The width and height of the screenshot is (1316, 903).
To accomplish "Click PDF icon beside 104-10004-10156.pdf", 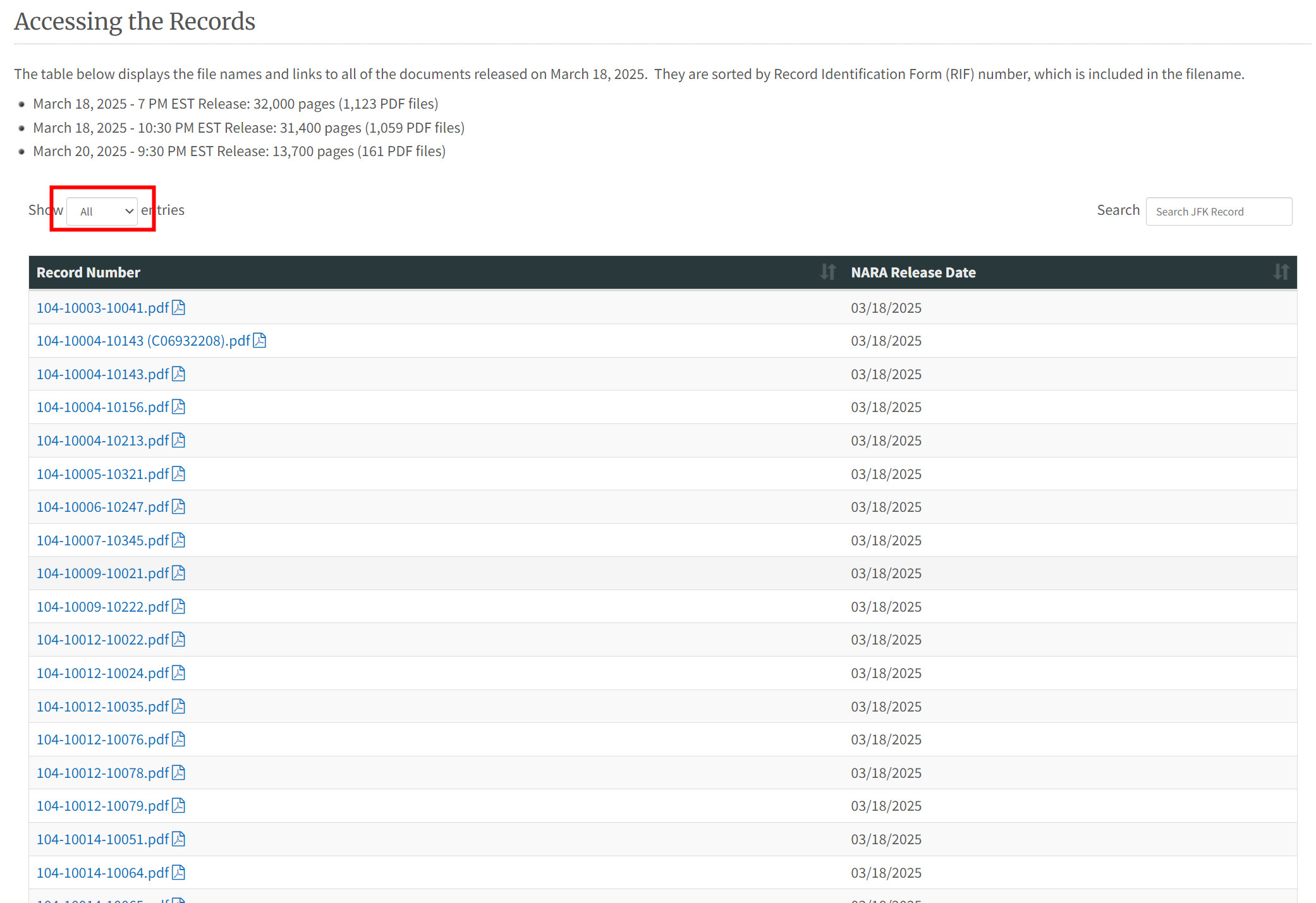I will coord(179,407).
